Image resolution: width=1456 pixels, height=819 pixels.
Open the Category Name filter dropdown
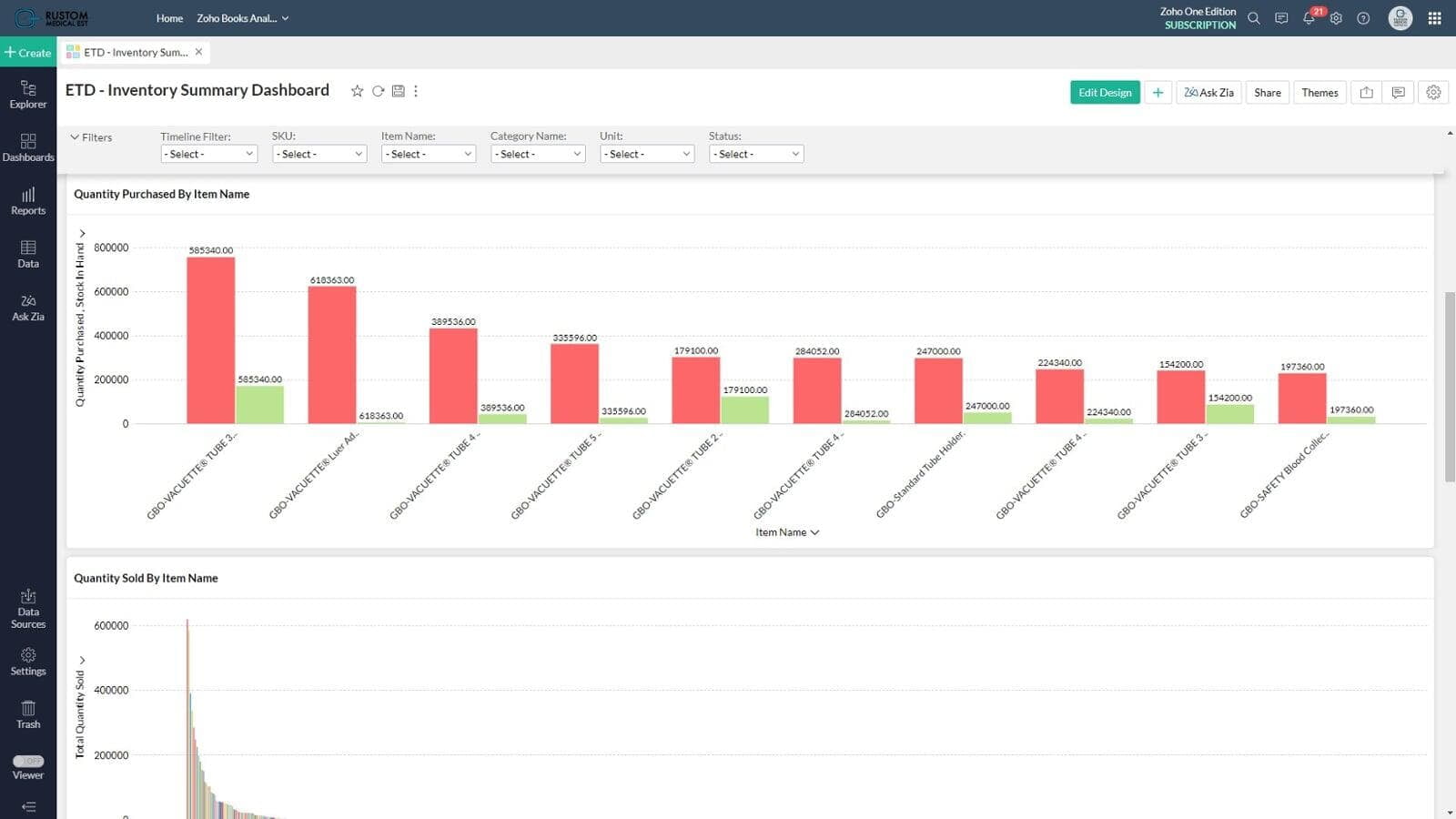tap(538, 154)
